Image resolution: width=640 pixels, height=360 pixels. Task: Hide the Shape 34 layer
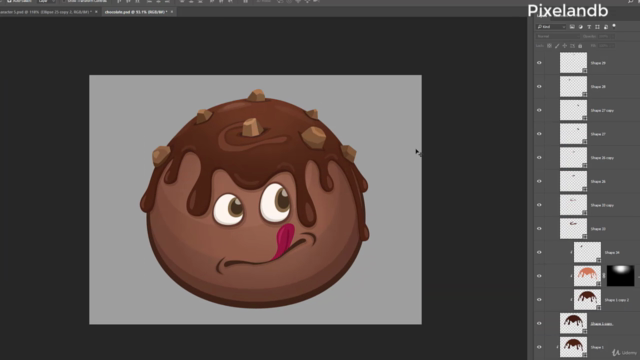pyautogui.click(x=539, y=252)
